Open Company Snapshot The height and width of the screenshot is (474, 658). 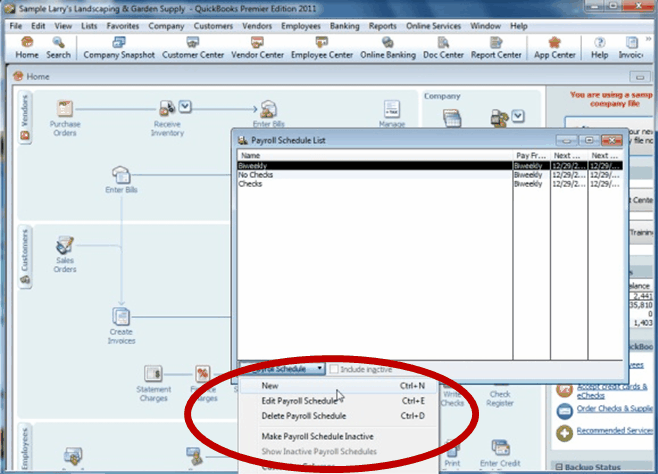point(119,47)
